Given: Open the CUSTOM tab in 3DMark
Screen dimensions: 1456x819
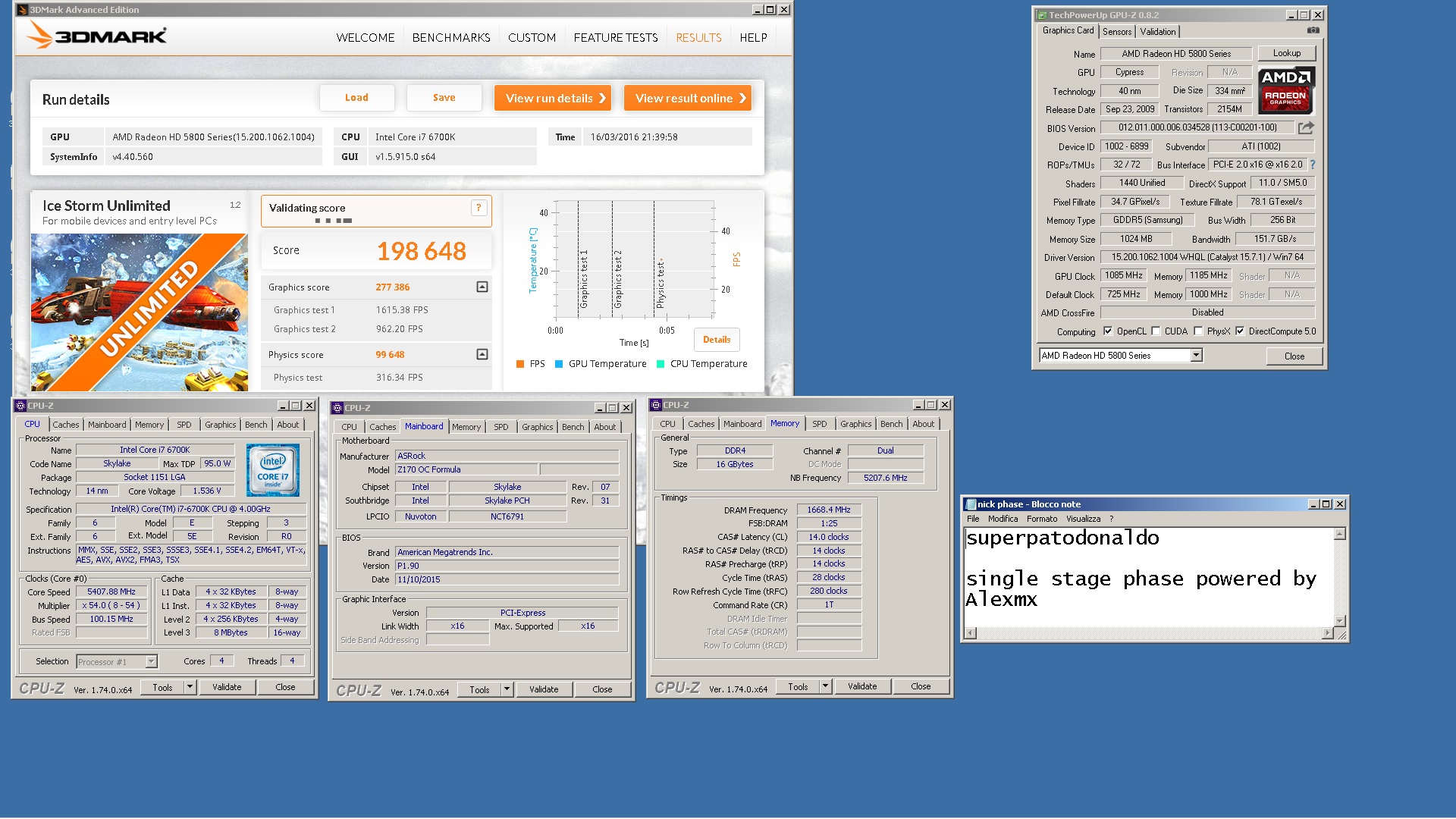Looking at the screenshot, I should [532, 37].
